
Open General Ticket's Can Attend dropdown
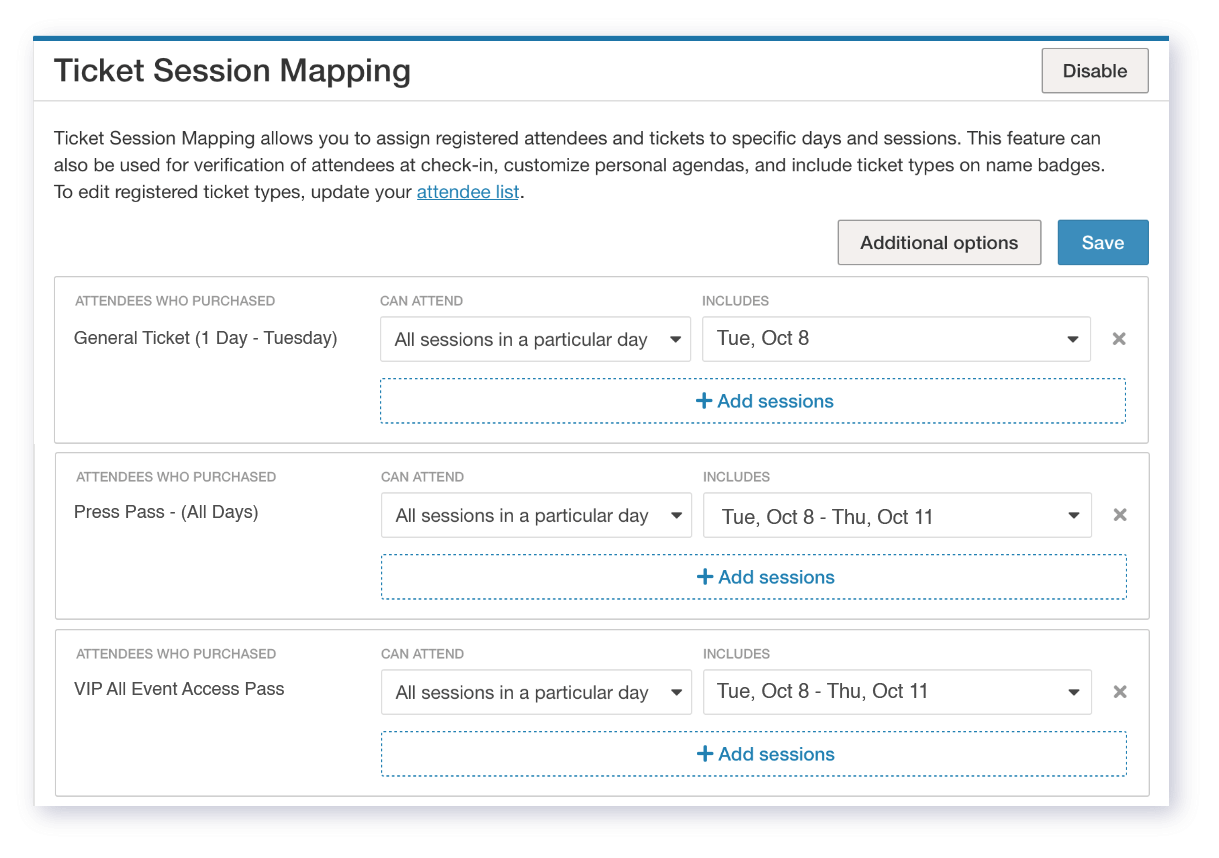pos(535,339)
